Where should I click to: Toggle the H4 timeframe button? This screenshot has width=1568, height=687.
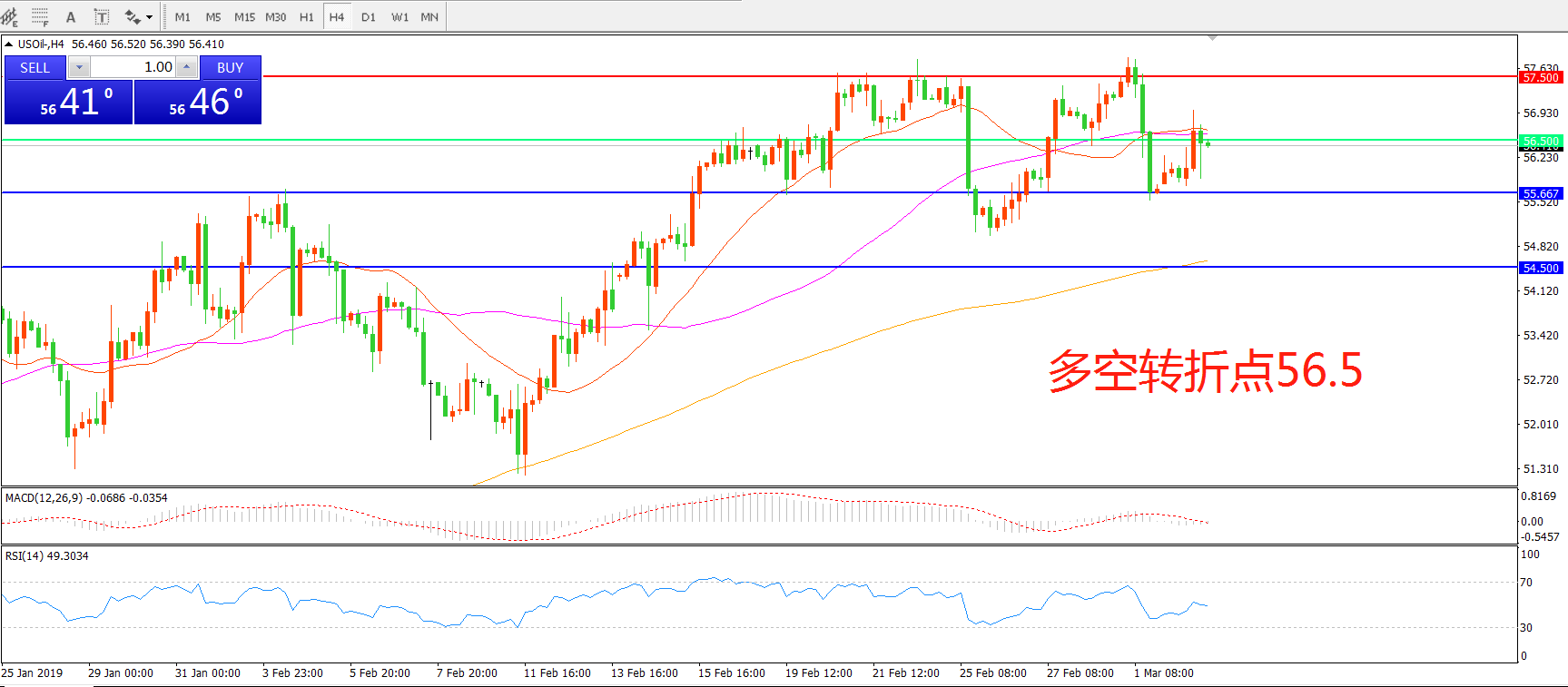pos(336,16)
